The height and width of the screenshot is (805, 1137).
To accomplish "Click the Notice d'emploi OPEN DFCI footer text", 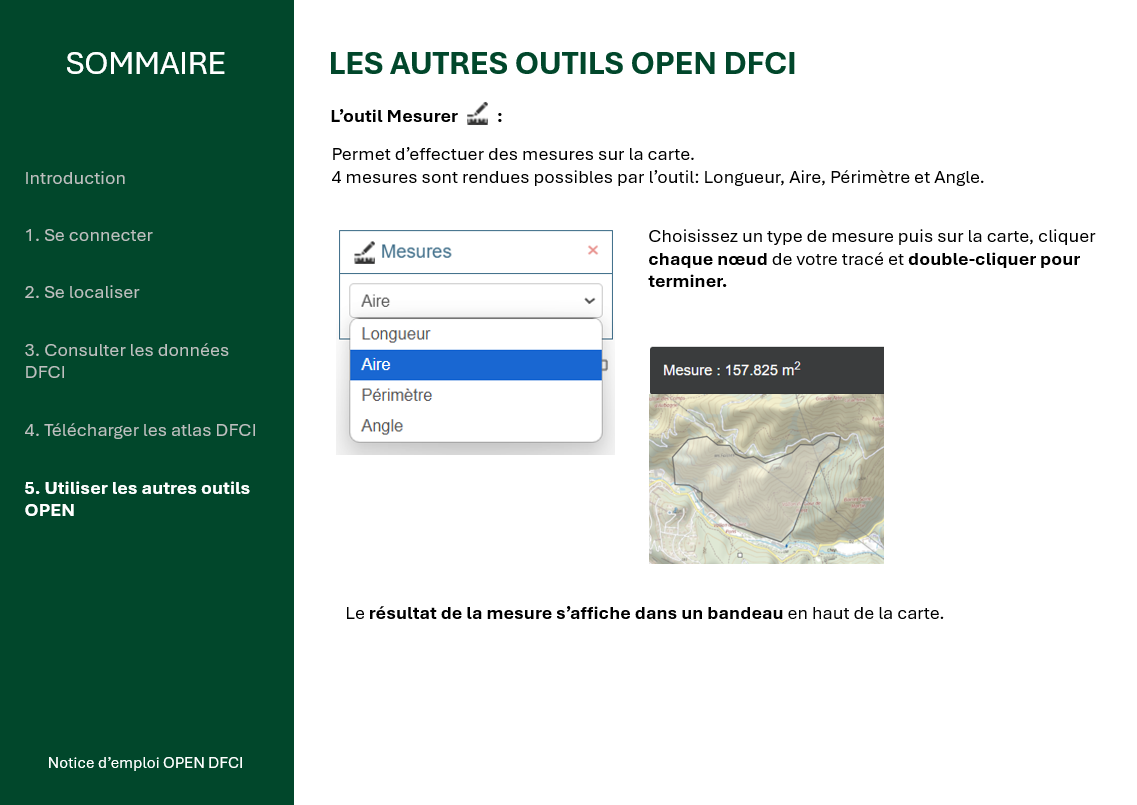I will coord(146,763).
